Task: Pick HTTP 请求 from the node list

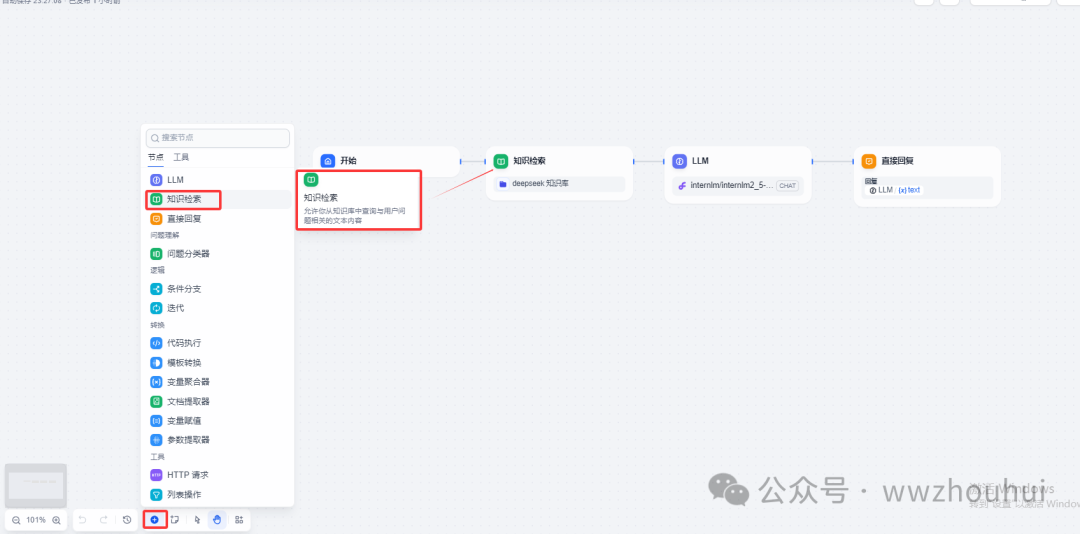Action: tap(187, 475)
